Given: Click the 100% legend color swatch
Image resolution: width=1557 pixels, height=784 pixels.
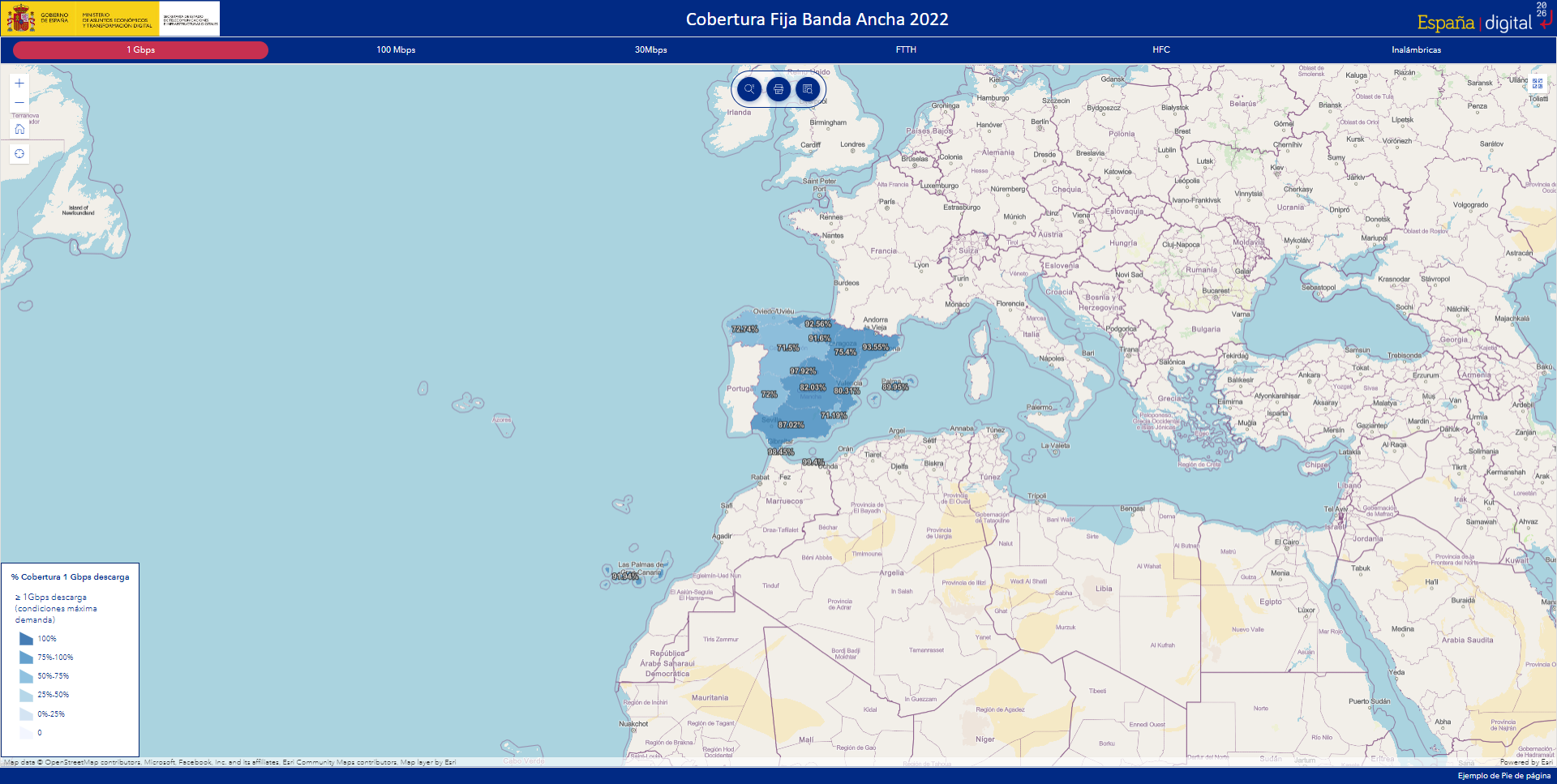Looking at the screenshot, I should tap(26, 639).
